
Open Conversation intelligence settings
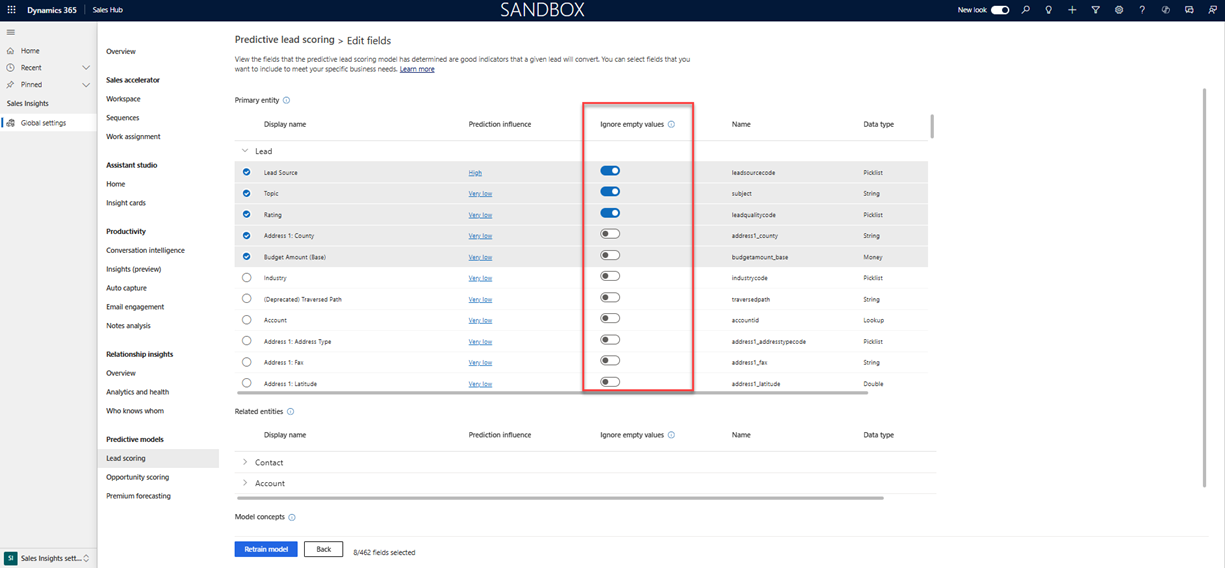[145, 250]
